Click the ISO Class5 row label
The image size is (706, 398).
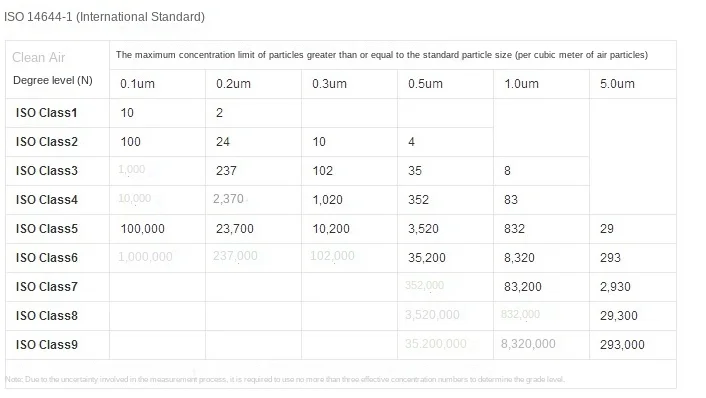(x=46, y=229)
